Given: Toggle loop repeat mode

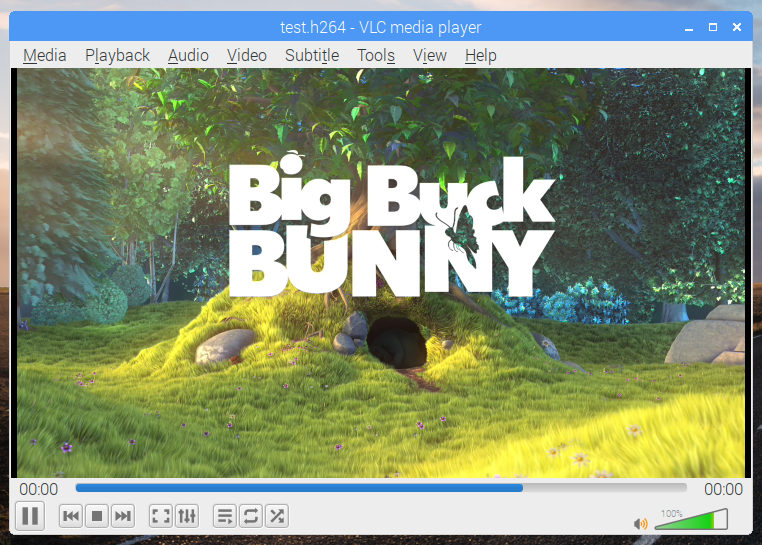Looking at the screenshot, I should click(251, 516).
